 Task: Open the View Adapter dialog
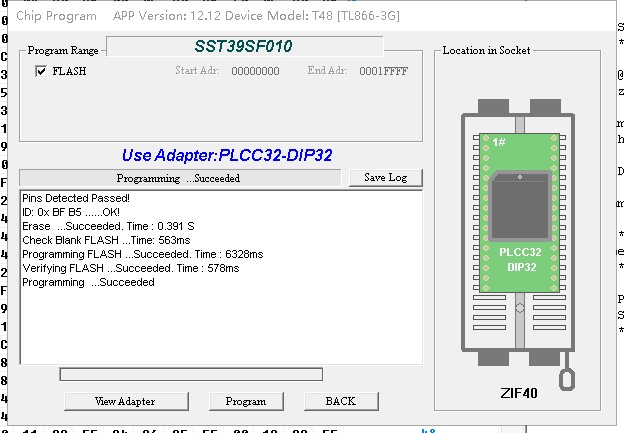click(125, 401)
